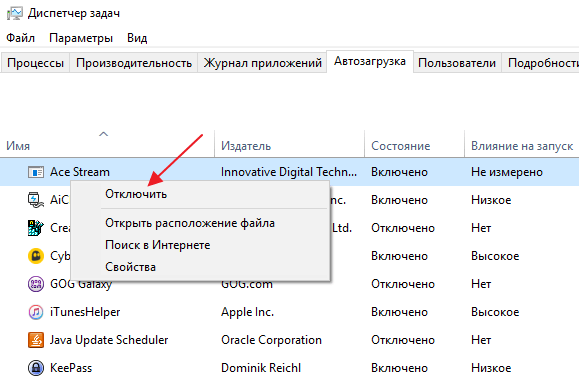Screen dimensions: 579x384
Task: Click the sort arrow above Имя
Action: click(x=104, y=134)
